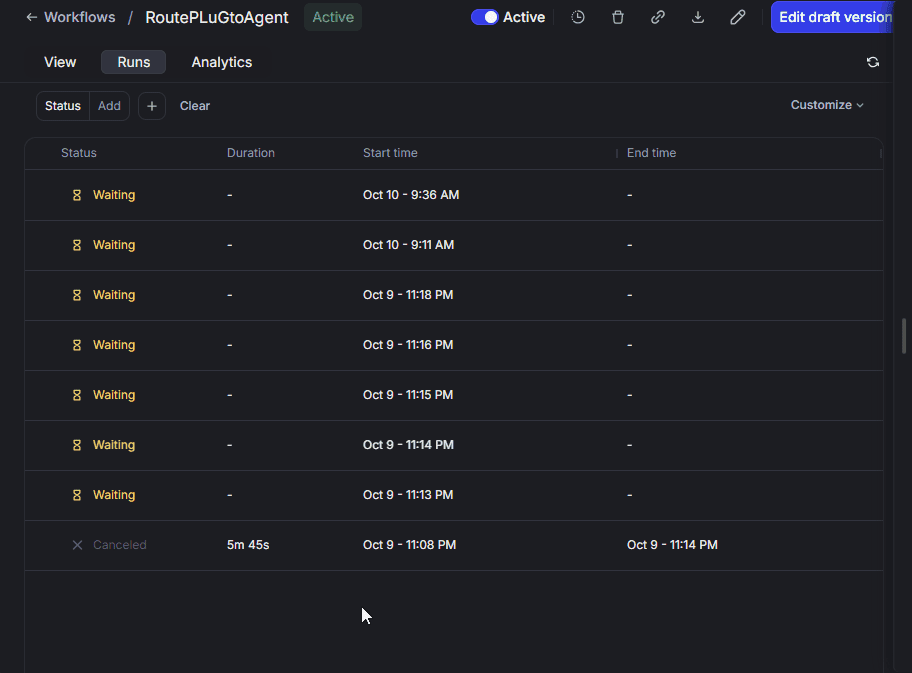
Task: Click the copy link icon
Action: (658, 17)
